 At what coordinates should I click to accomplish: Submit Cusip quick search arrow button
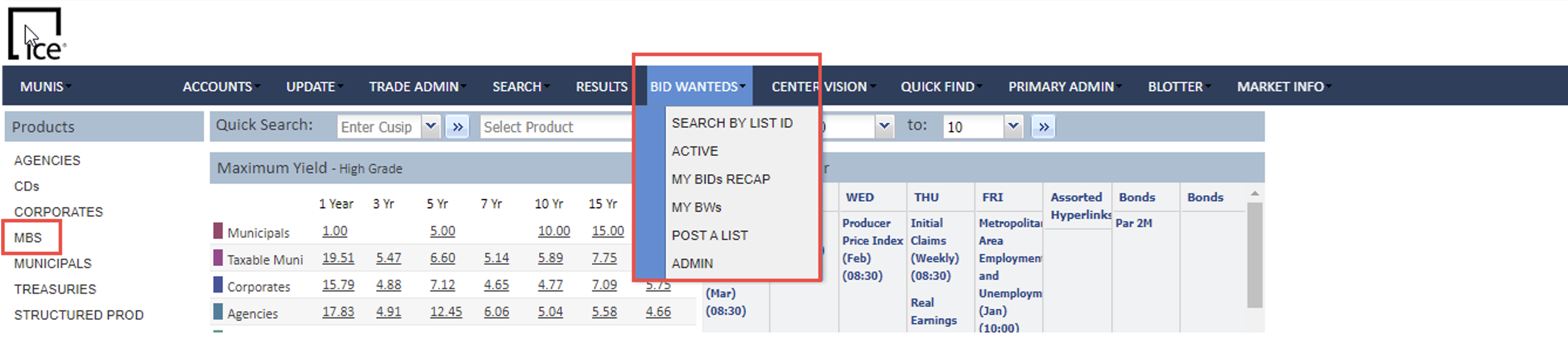coord(457,127)
